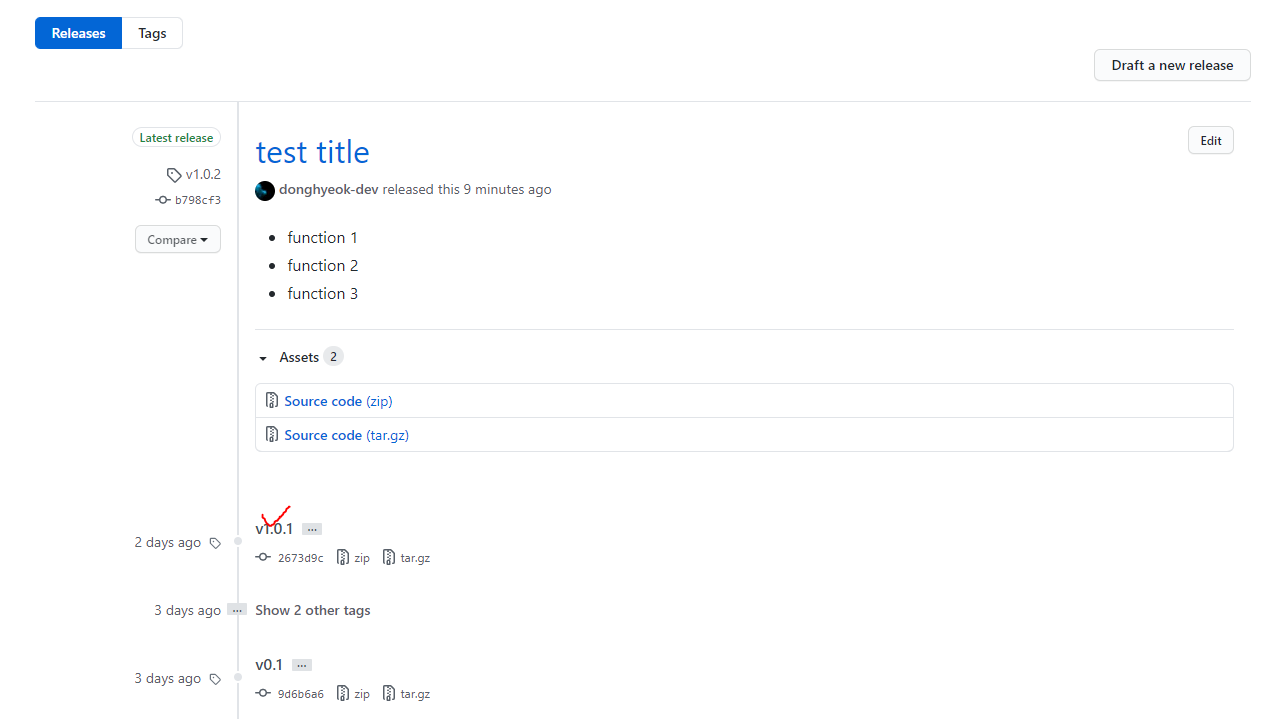
Task: Click the tag icon beside v1.0.2
Action: click(x=174, y=175)
